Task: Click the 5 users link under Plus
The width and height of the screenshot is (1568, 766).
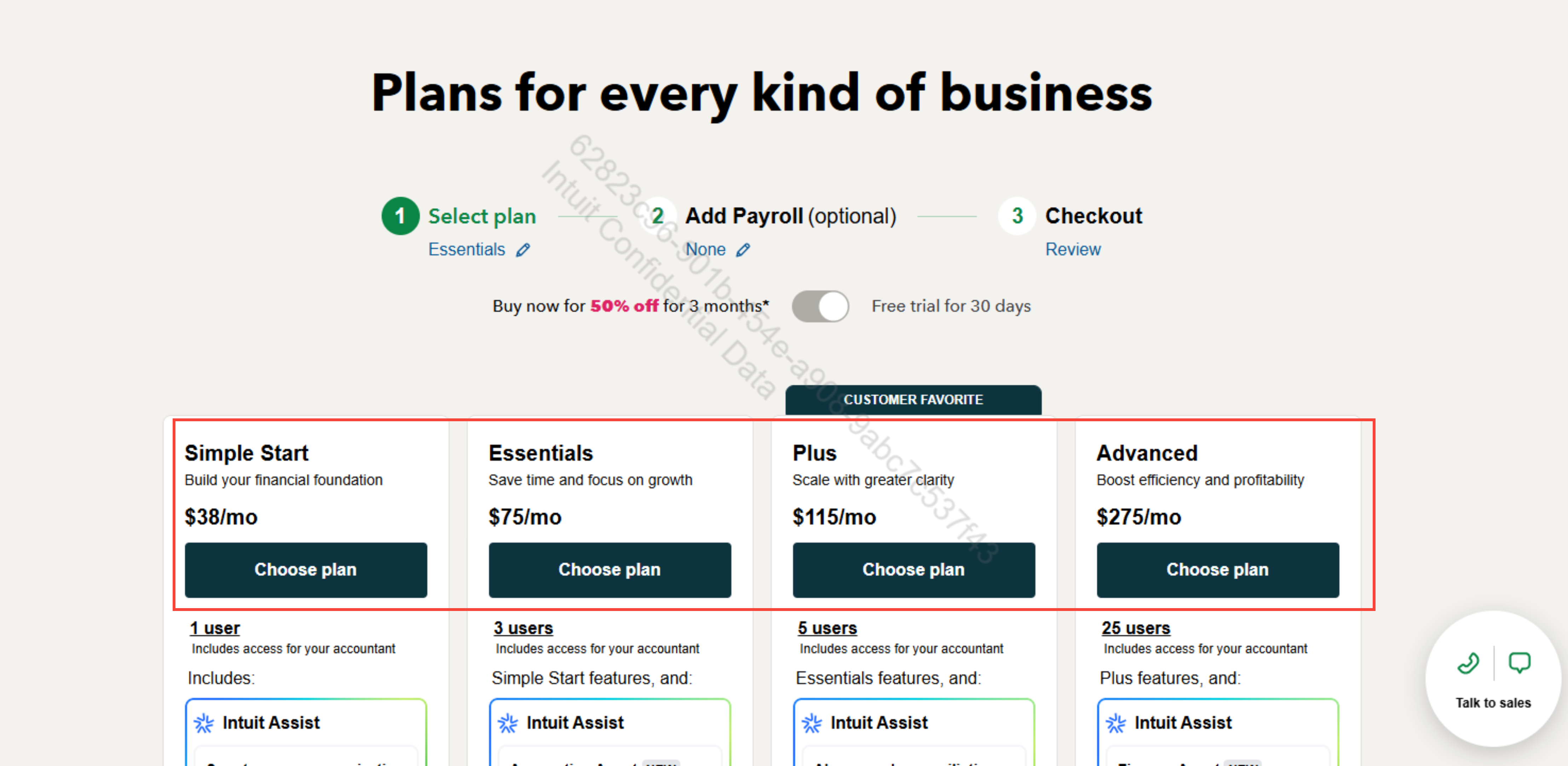Action: pos(826,628)
